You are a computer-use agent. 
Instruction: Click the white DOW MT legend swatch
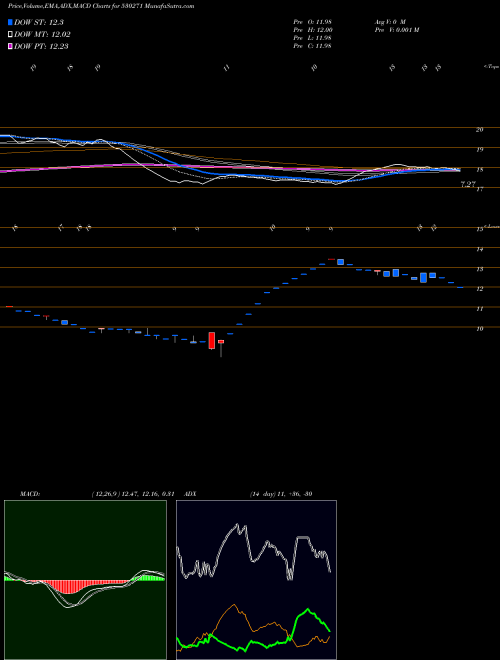(x=10, y=35)
